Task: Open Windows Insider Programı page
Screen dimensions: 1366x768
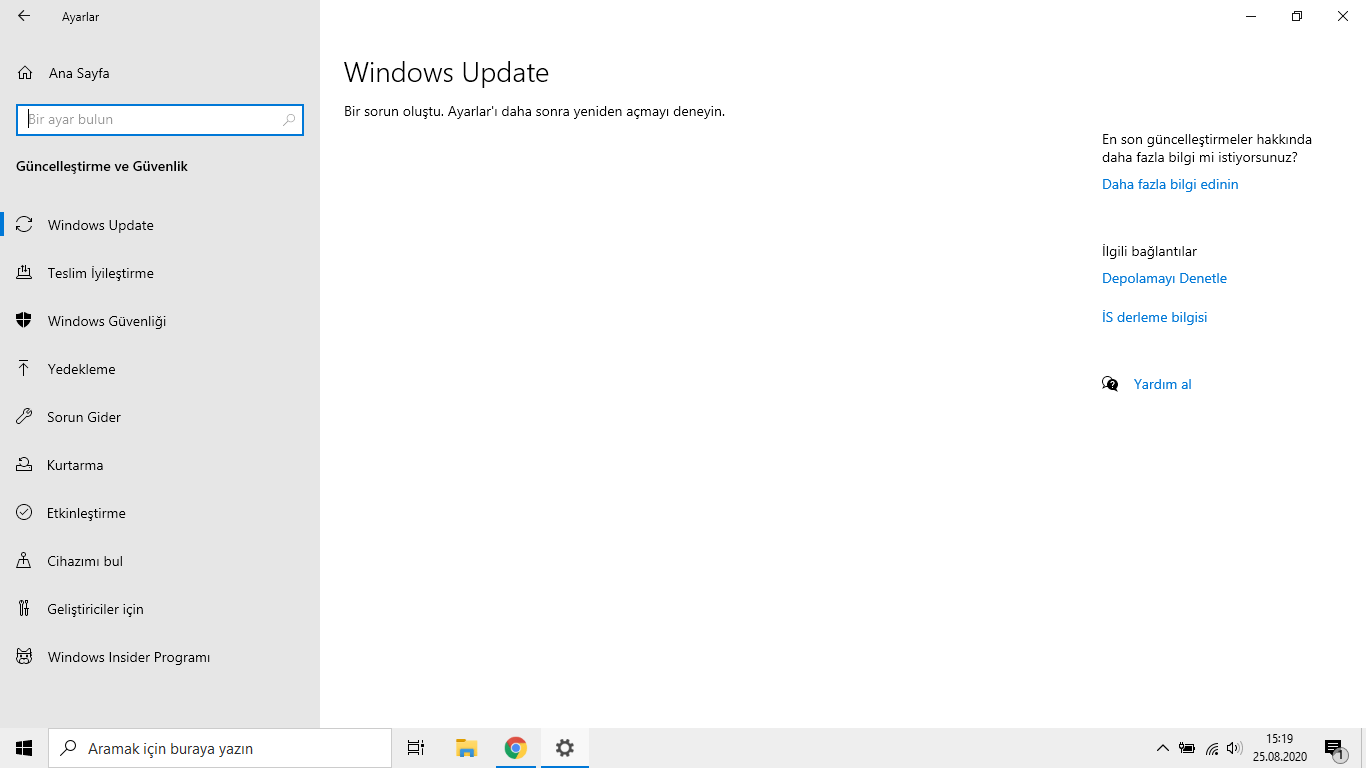Action: (160, 657)
